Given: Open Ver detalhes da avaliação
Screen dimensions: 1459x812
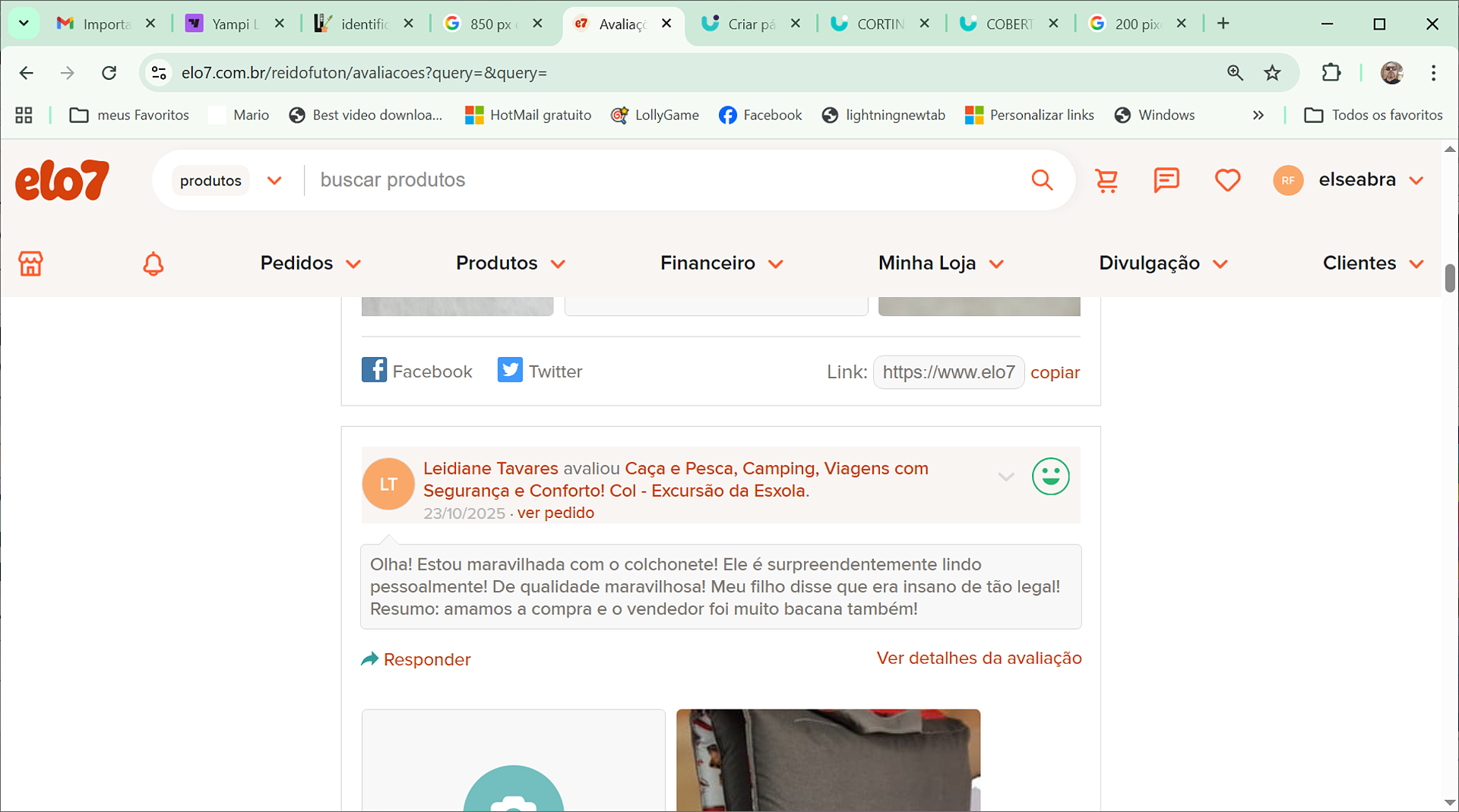Looking at the screenshot, I should (x=979, y=658).
